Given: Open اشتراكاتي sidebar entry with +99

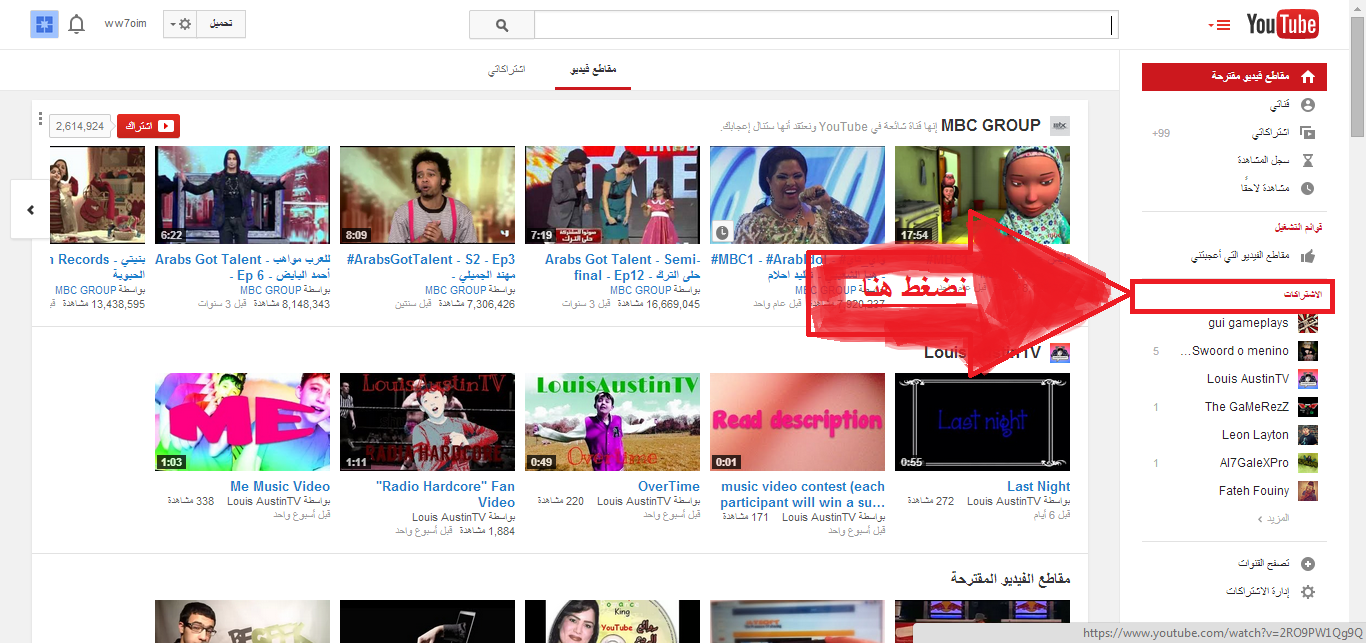Looking at the screenshot, I should tap(1235, 132).
